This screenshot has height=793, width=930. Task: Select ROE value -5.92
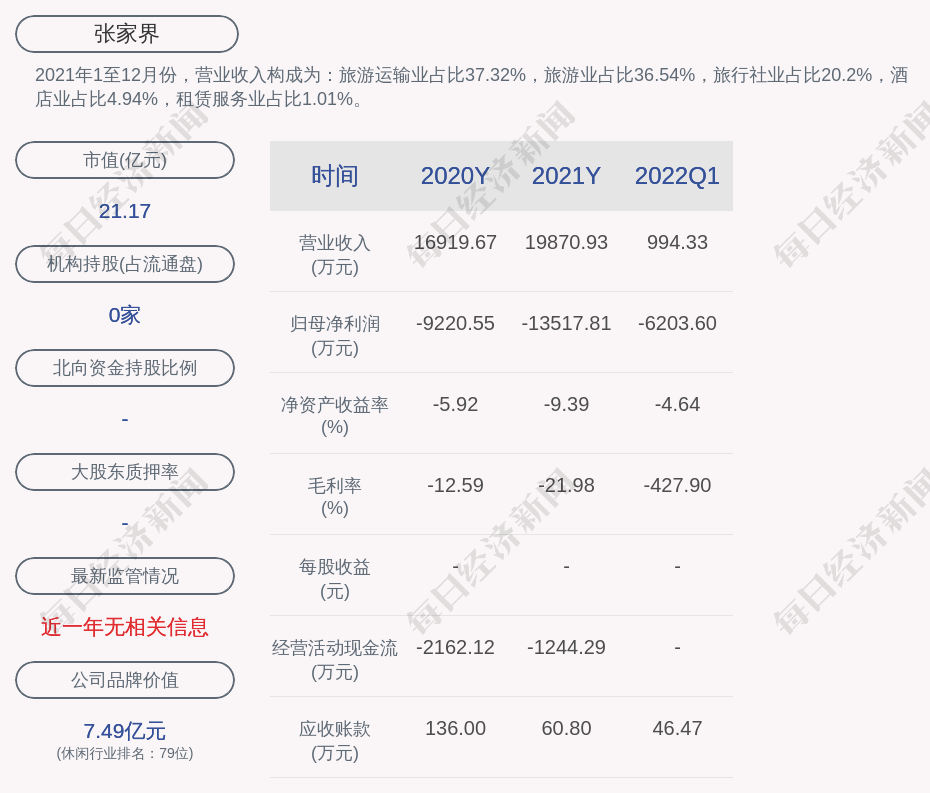point(455,405)
